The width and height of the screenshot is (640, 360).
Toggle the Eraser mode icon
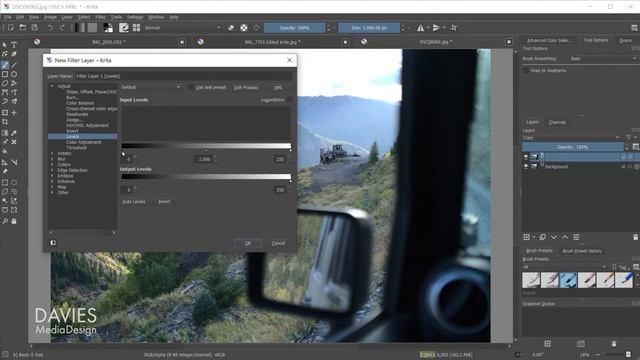[231, 28]
